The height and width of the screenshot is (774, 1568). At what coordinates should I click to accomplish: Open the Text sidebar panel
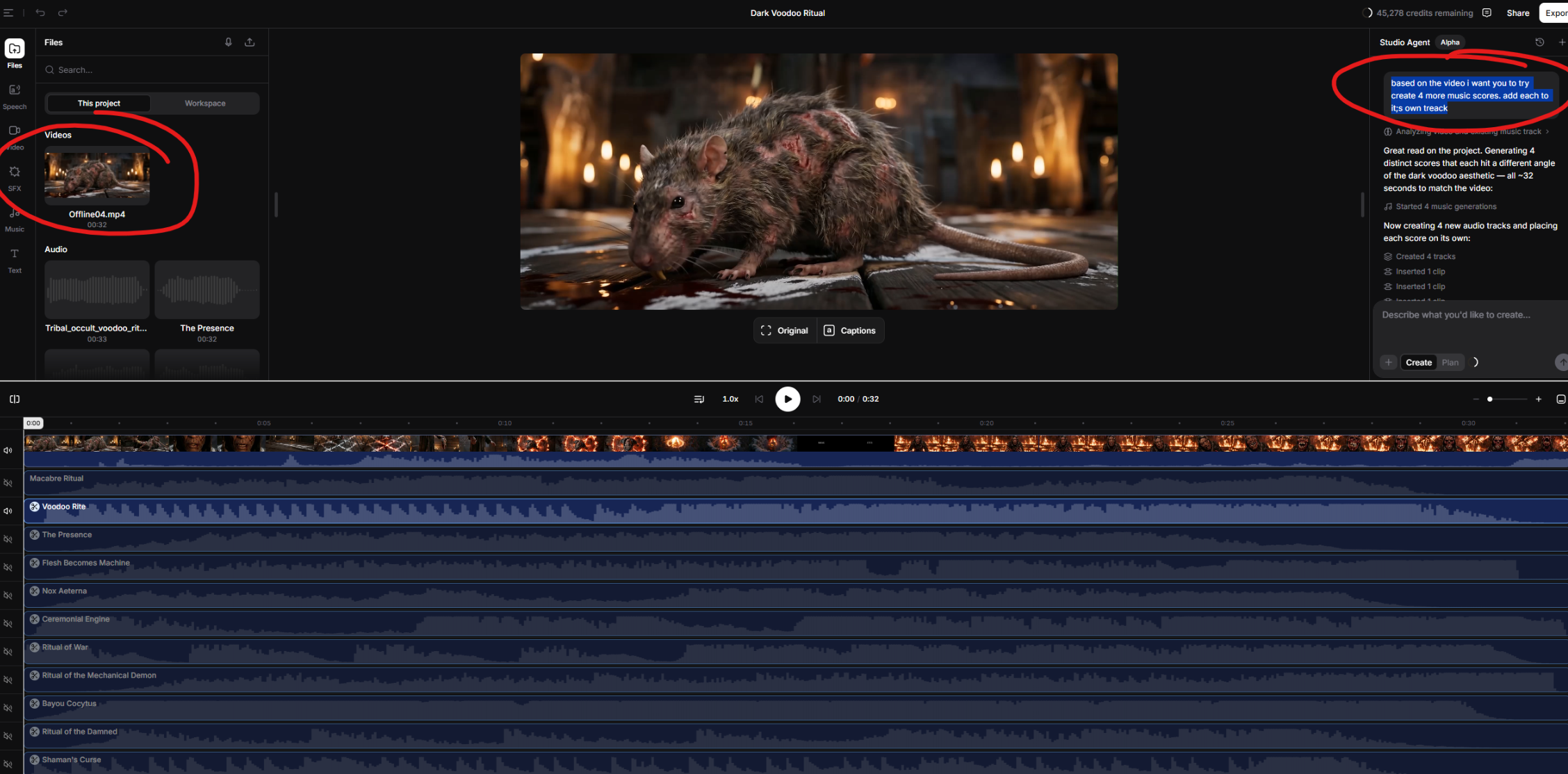15,260
